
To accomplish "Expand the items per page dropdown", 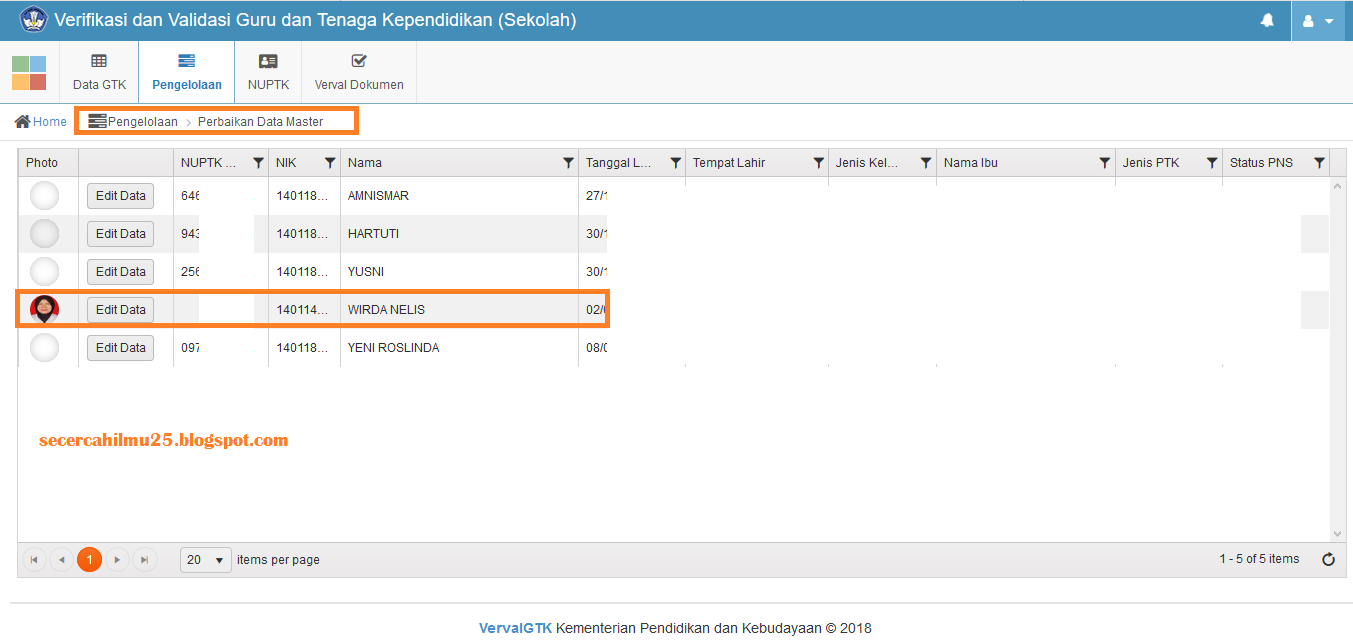I will pyautogui.click(x=206, y=560).
